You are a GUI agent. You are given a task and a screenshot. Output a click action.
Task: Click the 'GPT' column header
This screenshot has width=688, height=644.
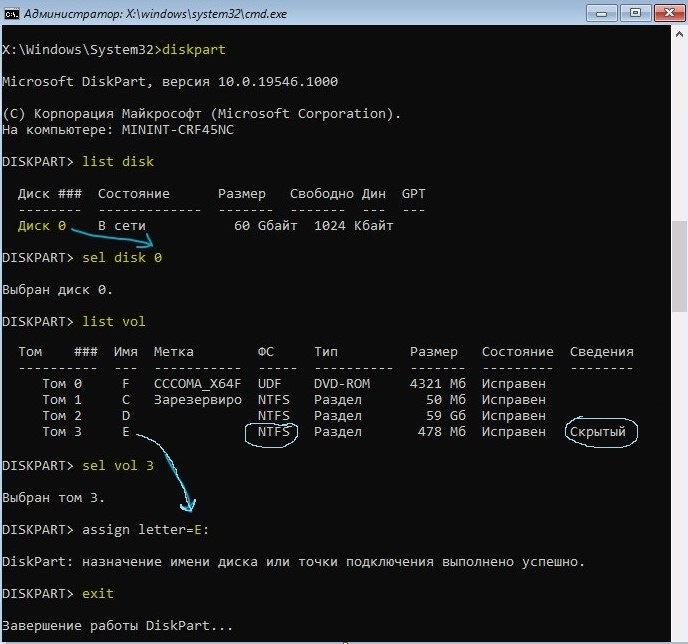click(x=413, y=194)
